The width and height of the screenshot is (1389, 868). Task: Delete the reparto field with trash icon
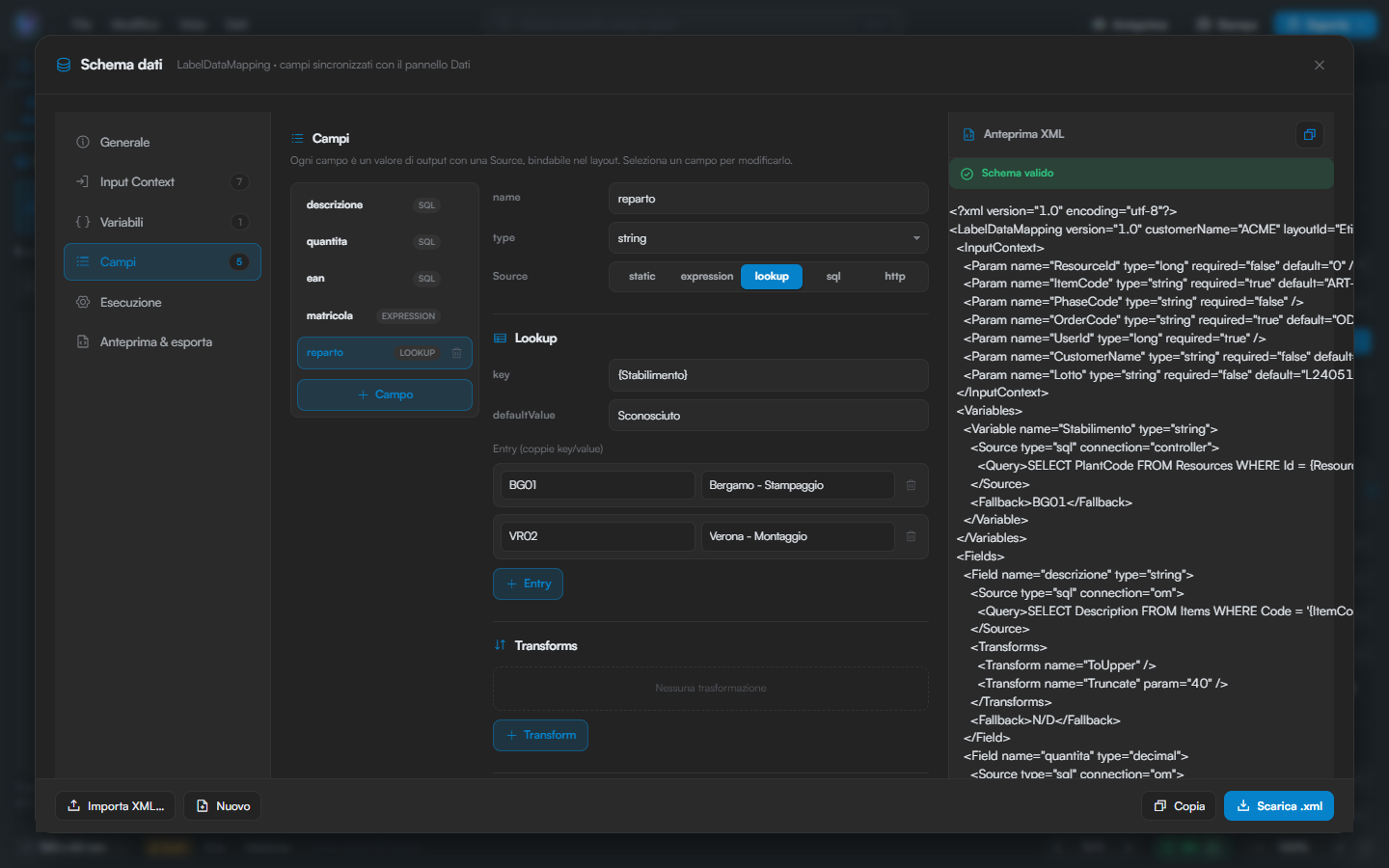coord(457,353)
